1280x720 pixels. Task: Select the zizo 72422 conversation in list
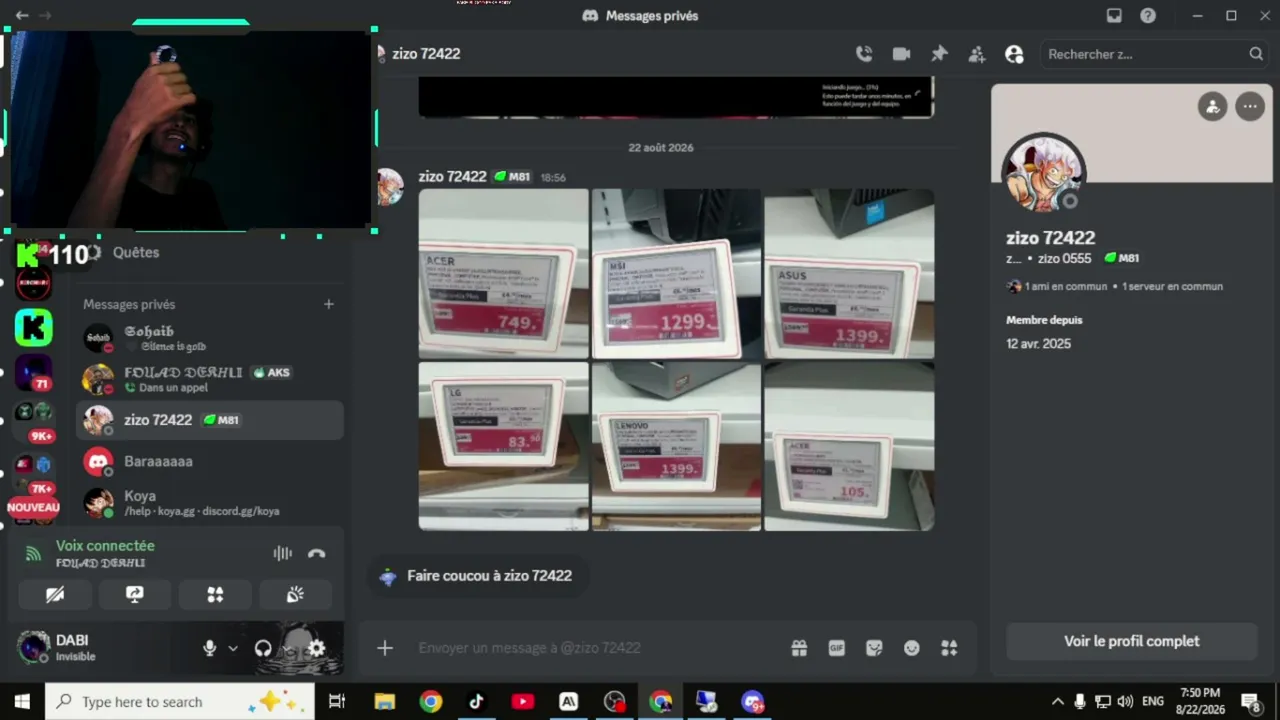210,420
